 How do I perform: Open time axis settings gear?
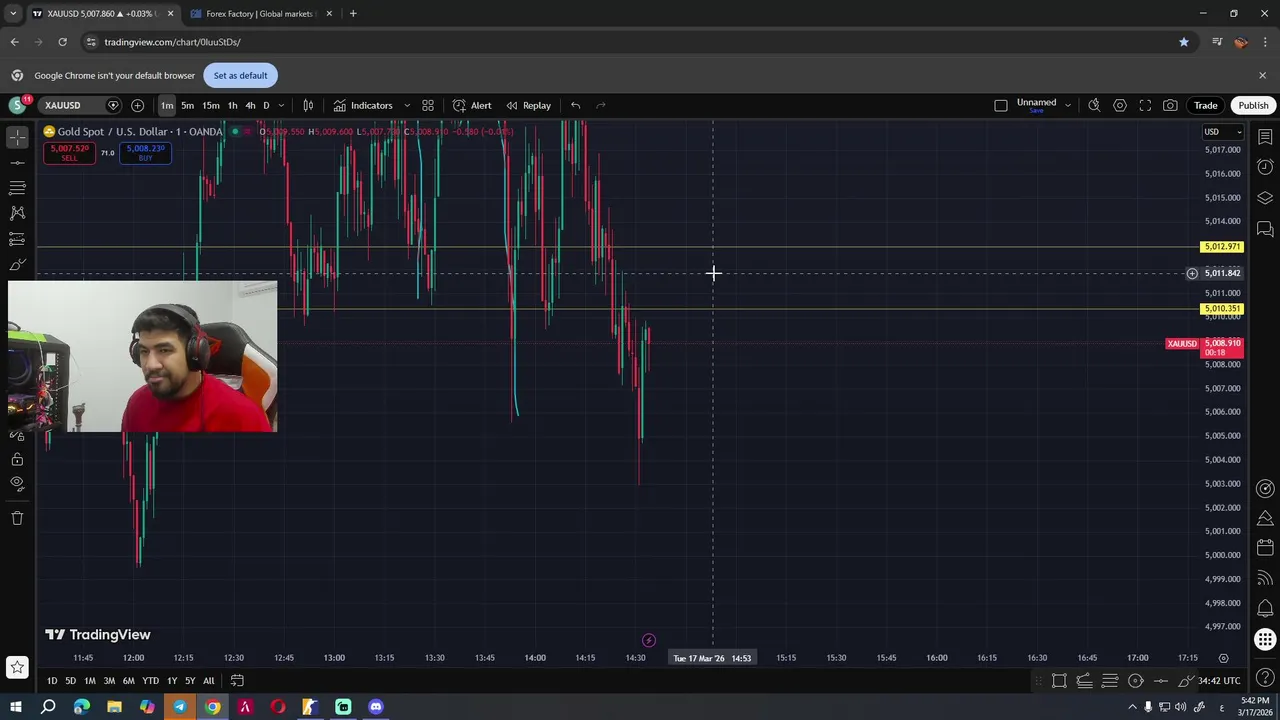click(x=1223, y=658)
